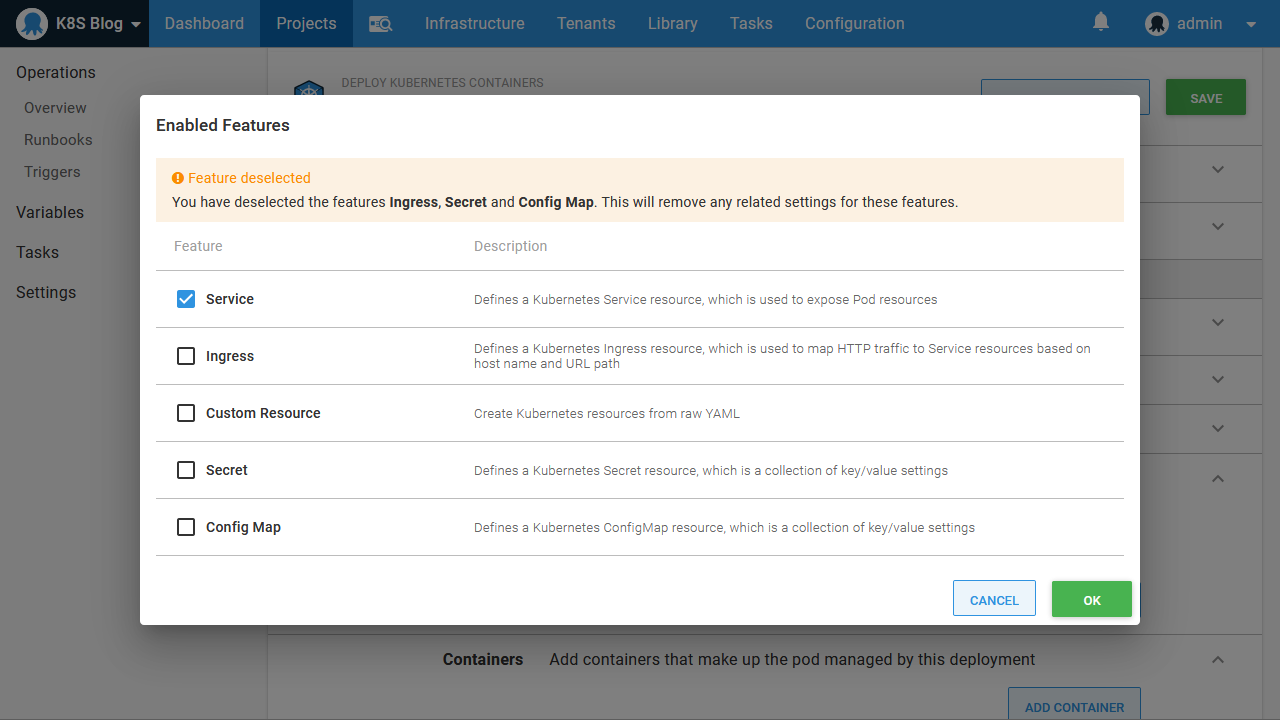Screen dimensions: 1280x720
Task: Enable the Ingress feature checkbox
Action: [186, 356]
